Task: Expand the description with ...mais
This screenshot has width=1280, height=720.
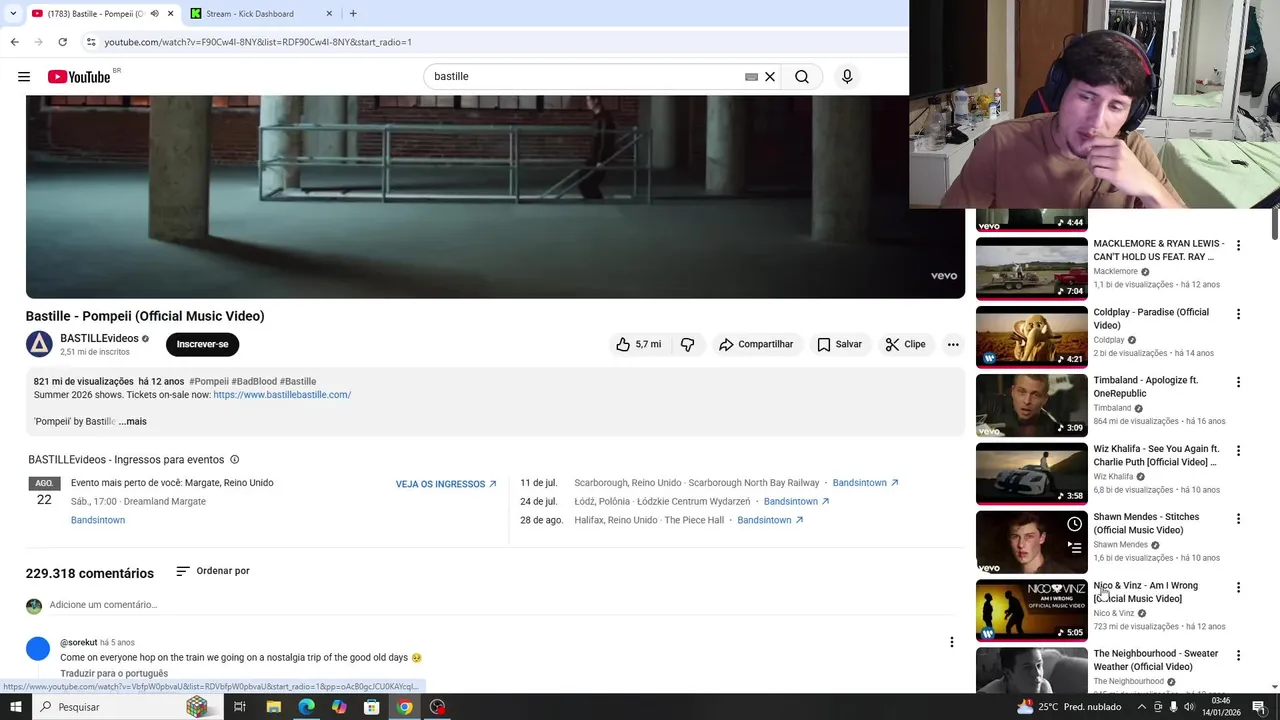Action: point(132,421)
